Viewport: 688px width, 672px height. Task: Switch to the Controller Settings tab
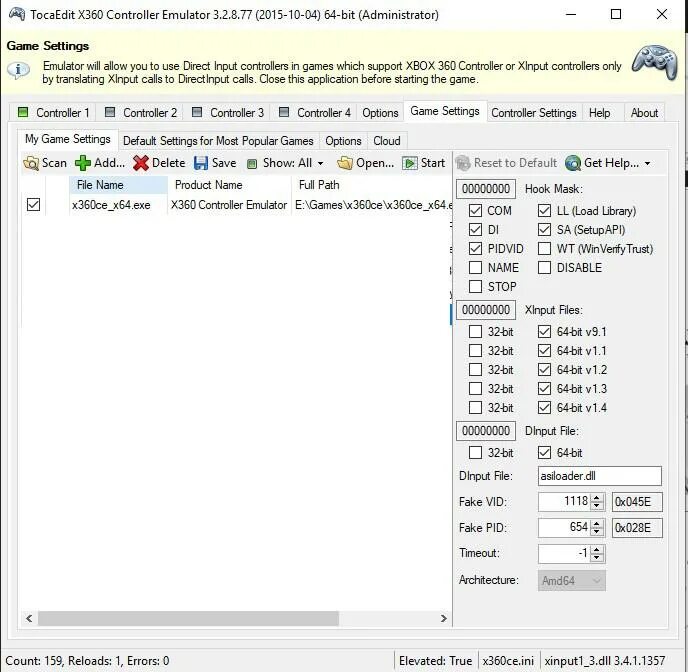[x=534, y=113]
